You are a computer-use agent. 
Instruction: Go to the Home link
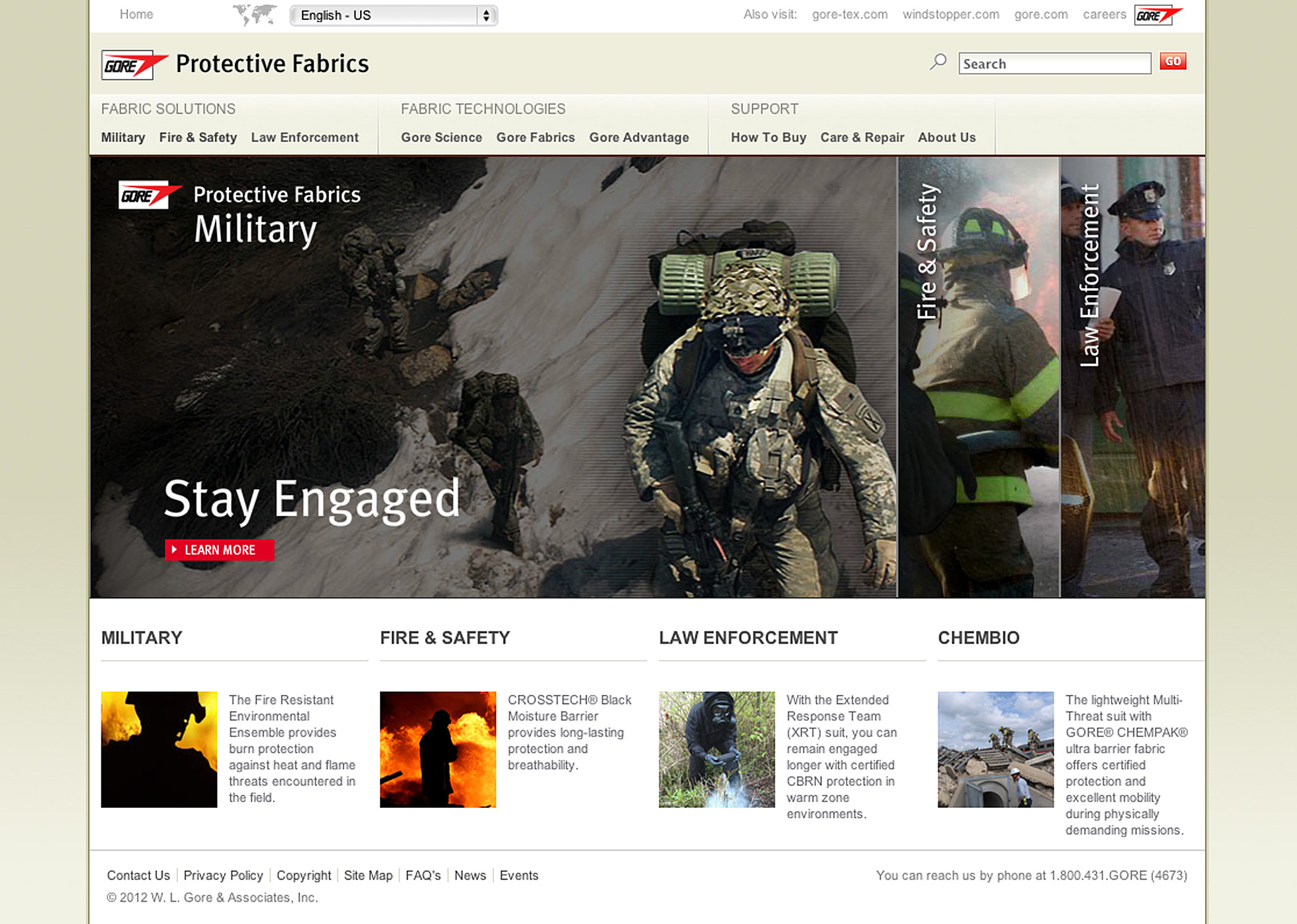coord(136,14)
